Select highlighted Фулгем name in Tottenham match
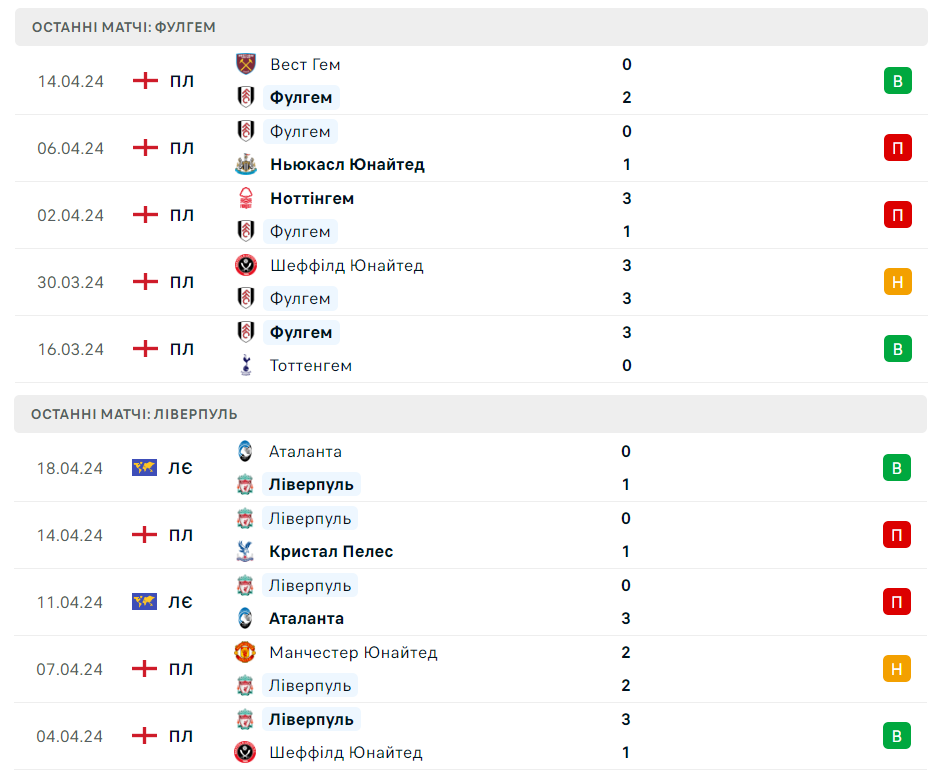Viewport: 941px width, 773px height. pos(301,332)
